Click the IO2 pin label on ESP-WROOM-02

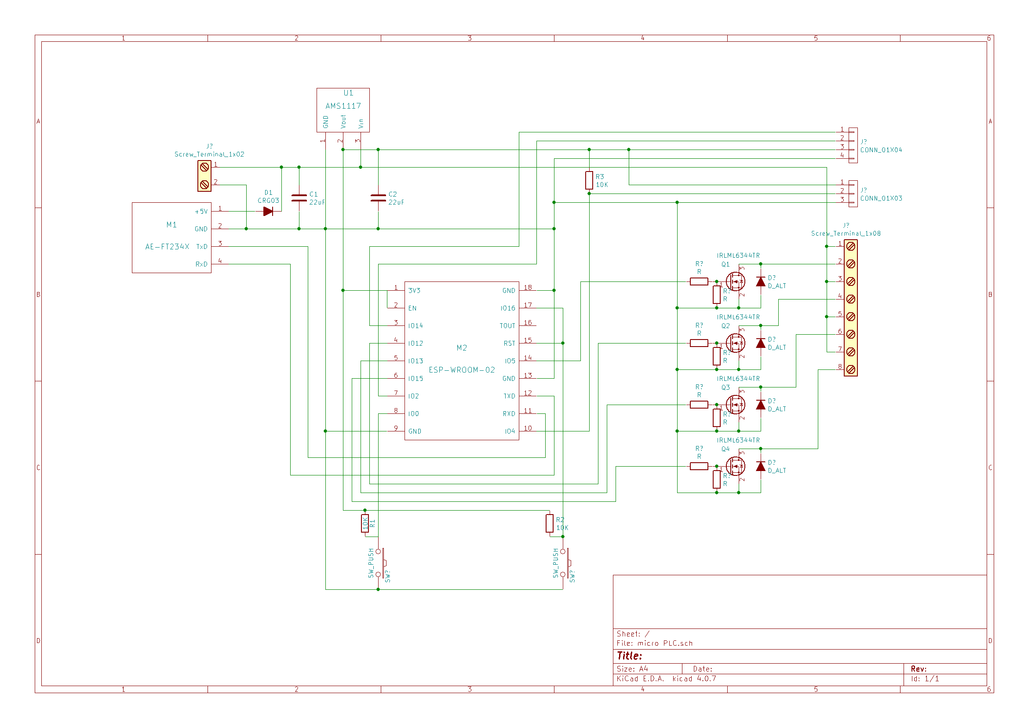[x=413, y=396]
